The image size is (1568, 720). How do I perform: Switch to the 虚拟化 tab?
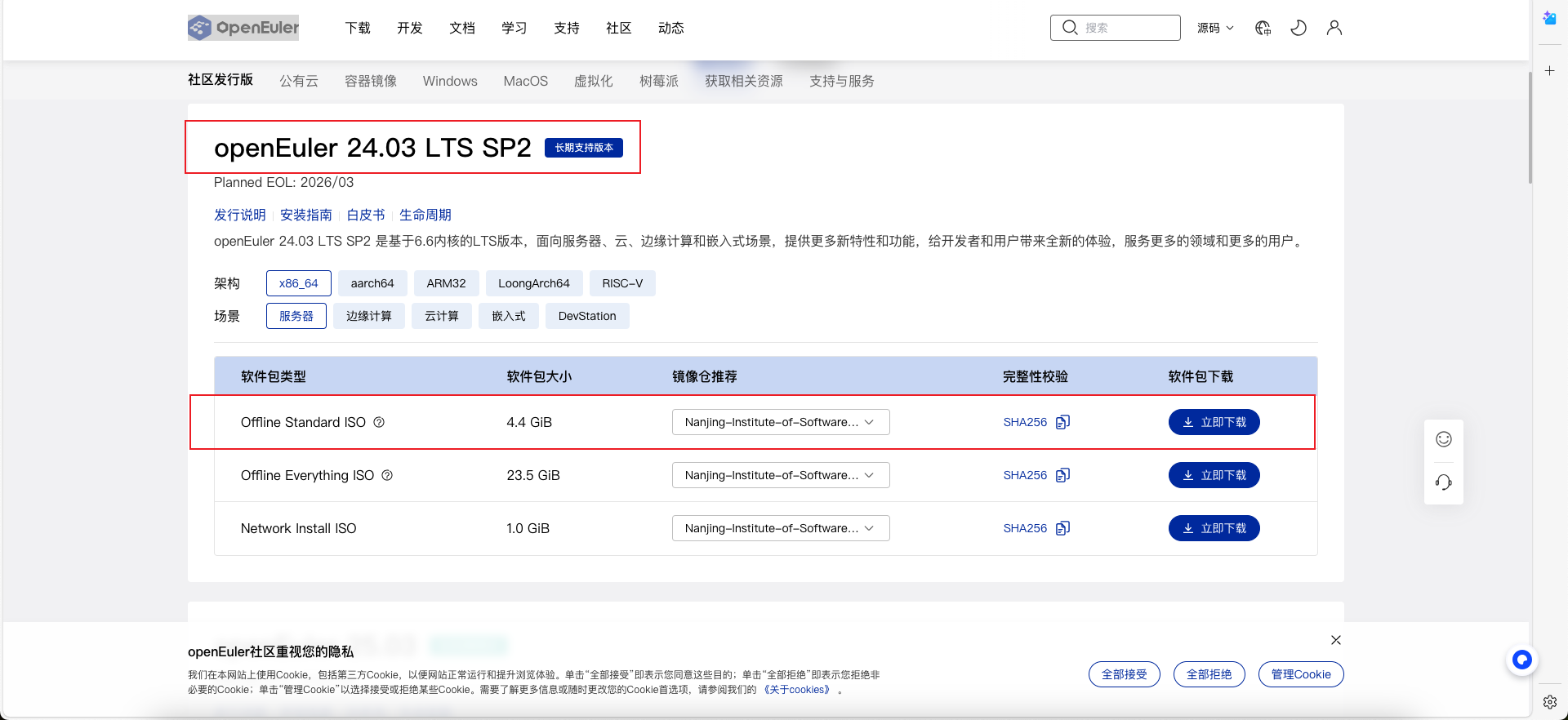click(x=594, y=81)
